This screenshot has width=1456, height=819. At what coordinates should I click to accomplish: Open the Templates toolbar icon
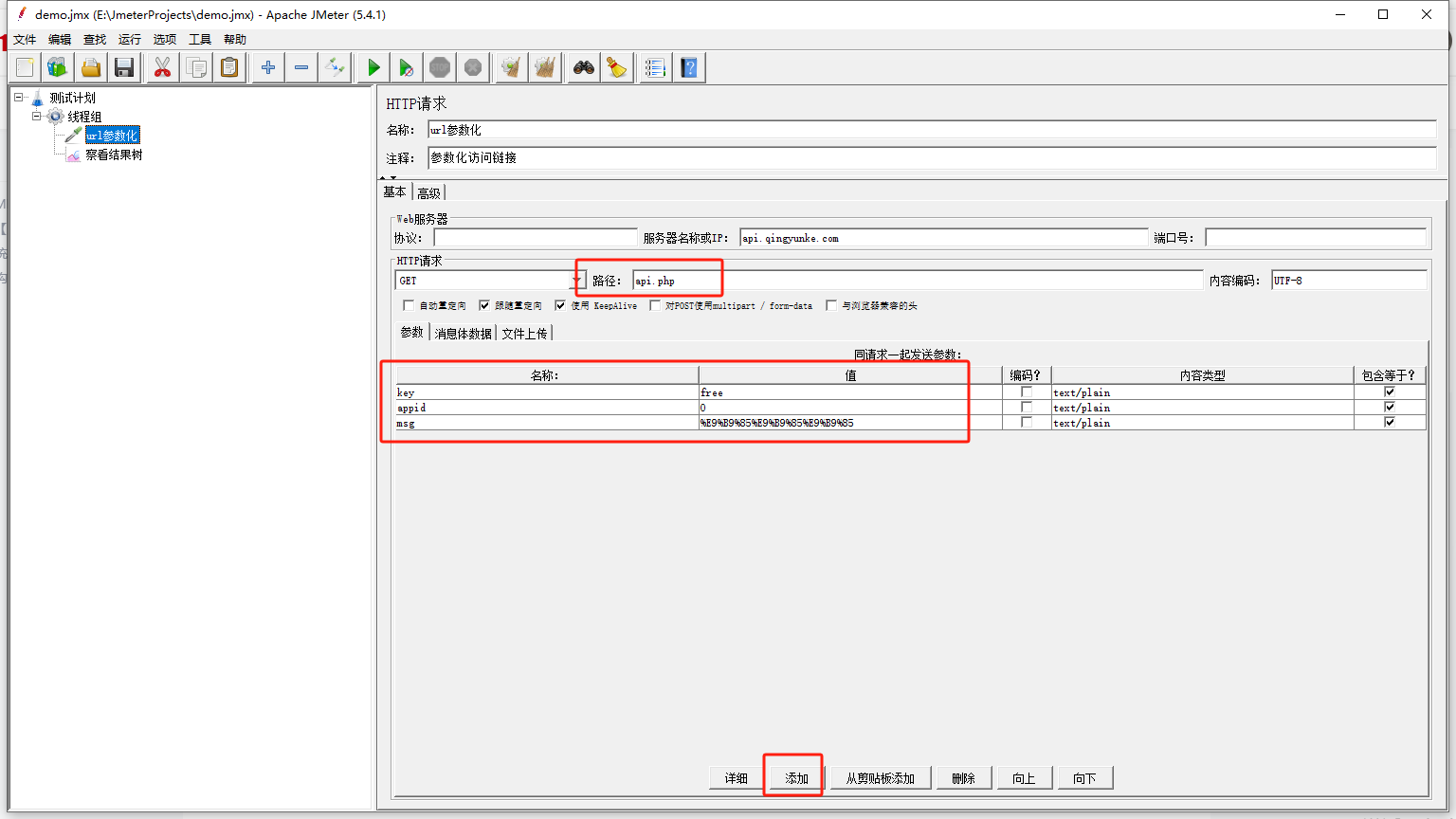point(58,67)
